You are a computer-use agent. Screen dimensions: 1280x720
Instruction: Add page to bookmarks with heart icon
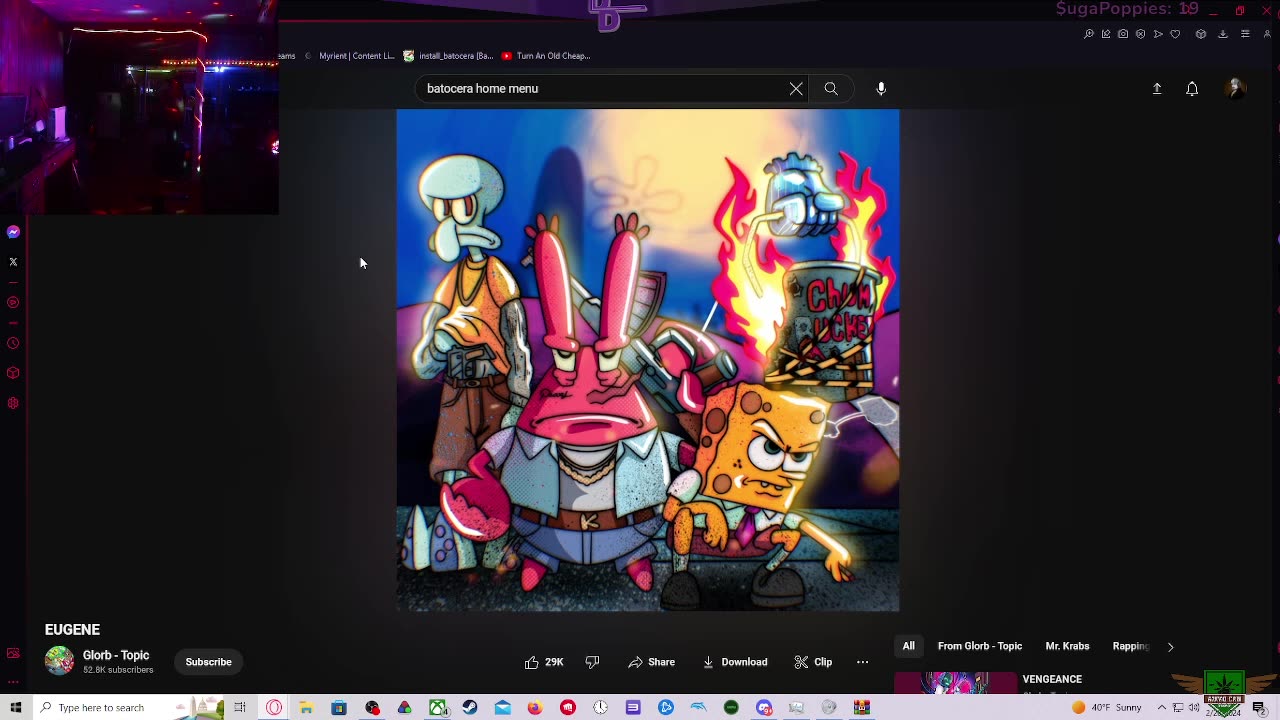[1175, 34]
